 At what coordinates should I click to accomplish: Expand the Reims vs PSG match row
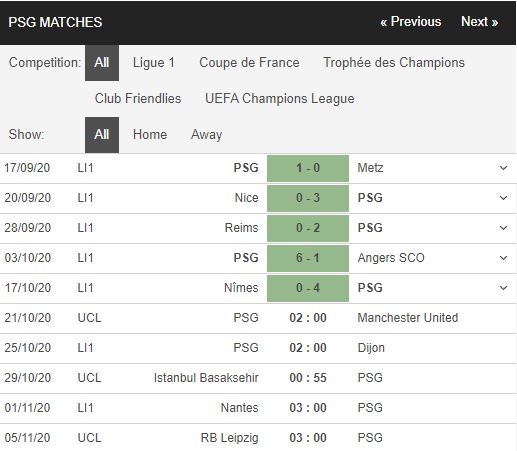[503, 228]
